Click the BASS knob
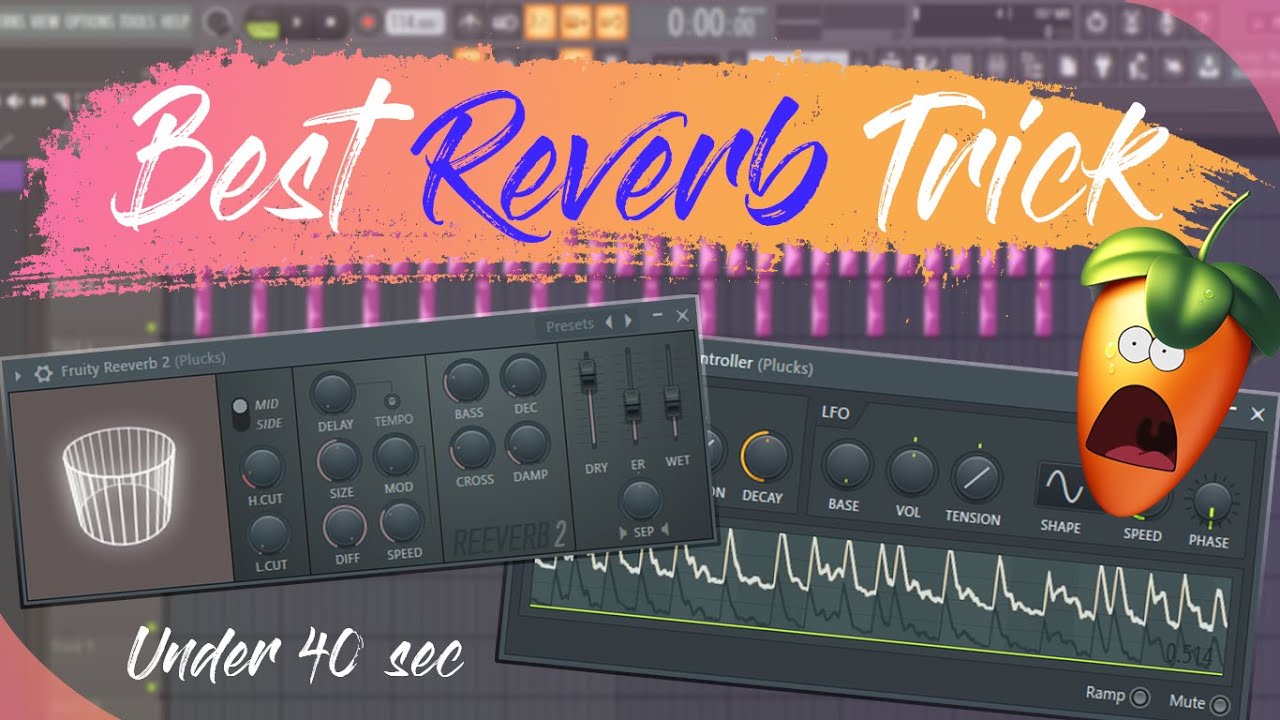The height and width of the screenshot is (720, 1280). [x=465, y=381]
